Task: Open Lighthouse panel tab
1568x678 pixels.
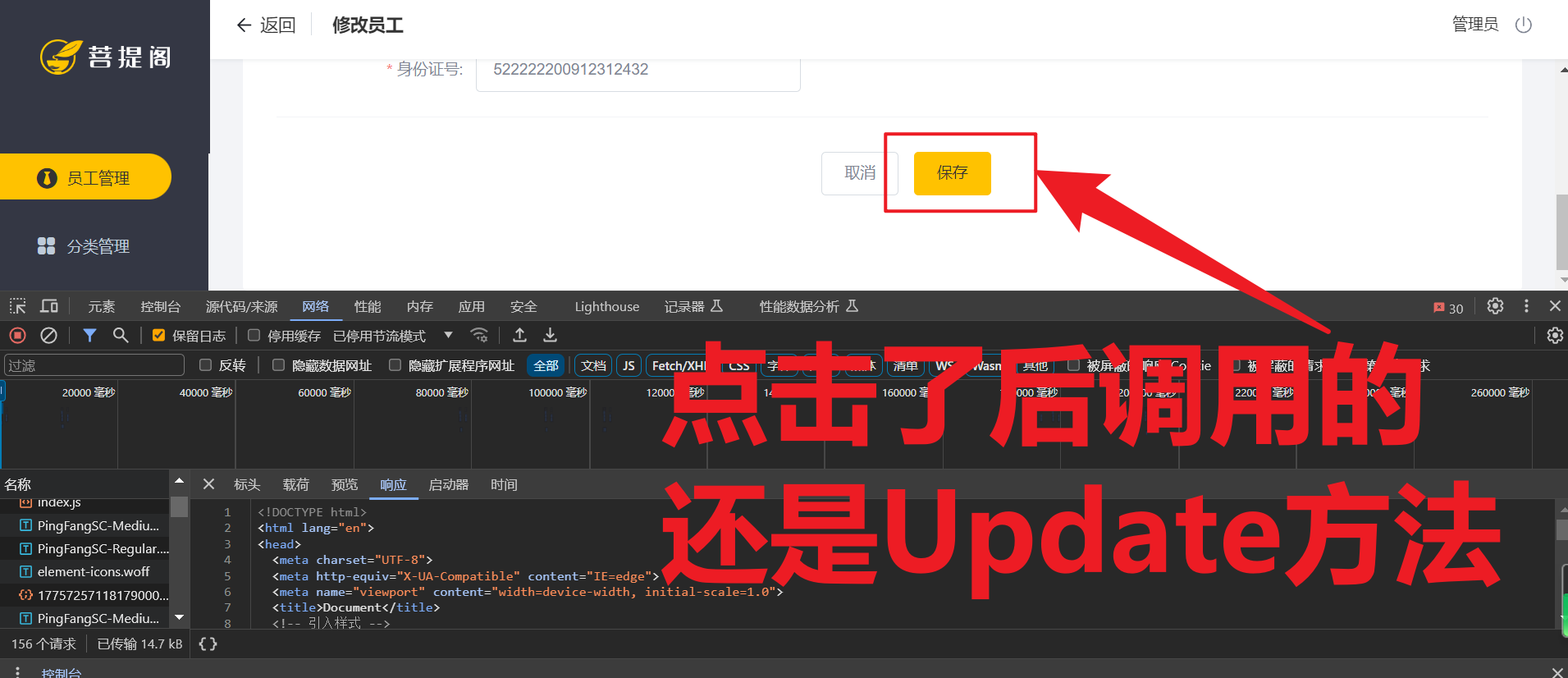Action: coord(607,306)
